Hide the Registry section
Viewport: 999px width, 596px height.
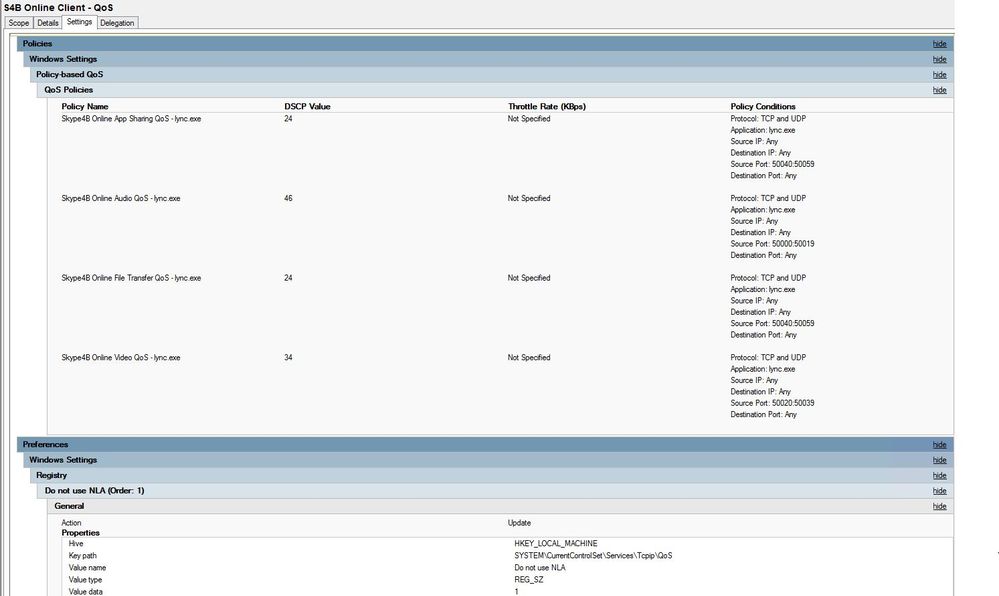(939, 476)
